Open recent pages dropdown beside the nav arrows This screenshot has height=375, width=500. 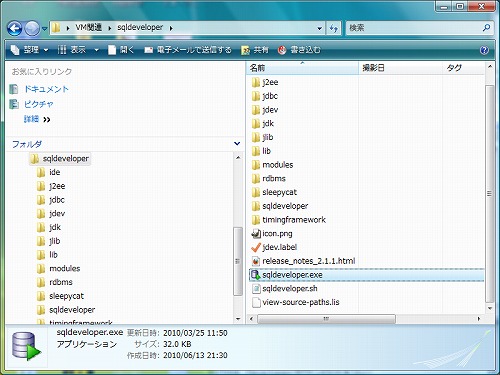click(45, 29)
